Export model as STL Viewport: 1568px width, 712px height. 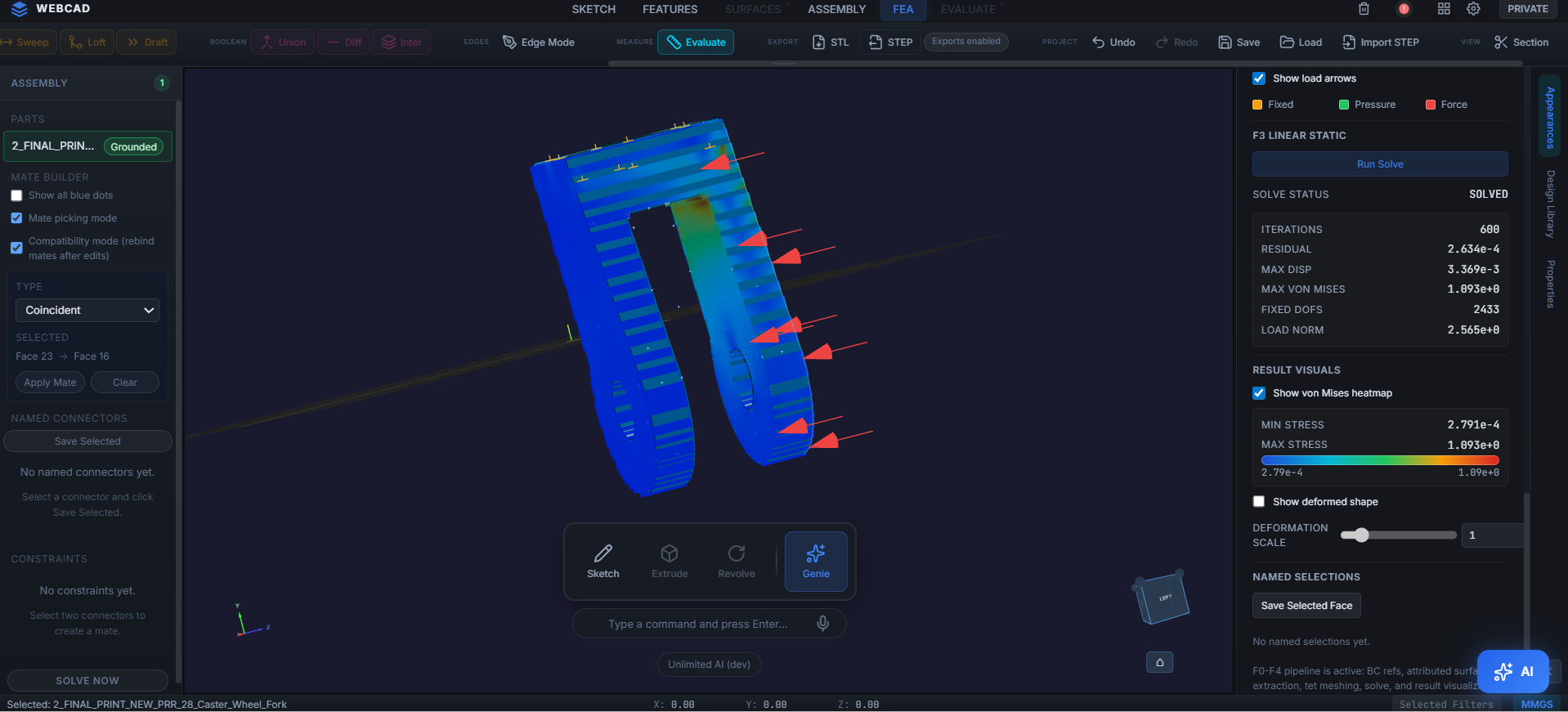(x=831, y=43)
